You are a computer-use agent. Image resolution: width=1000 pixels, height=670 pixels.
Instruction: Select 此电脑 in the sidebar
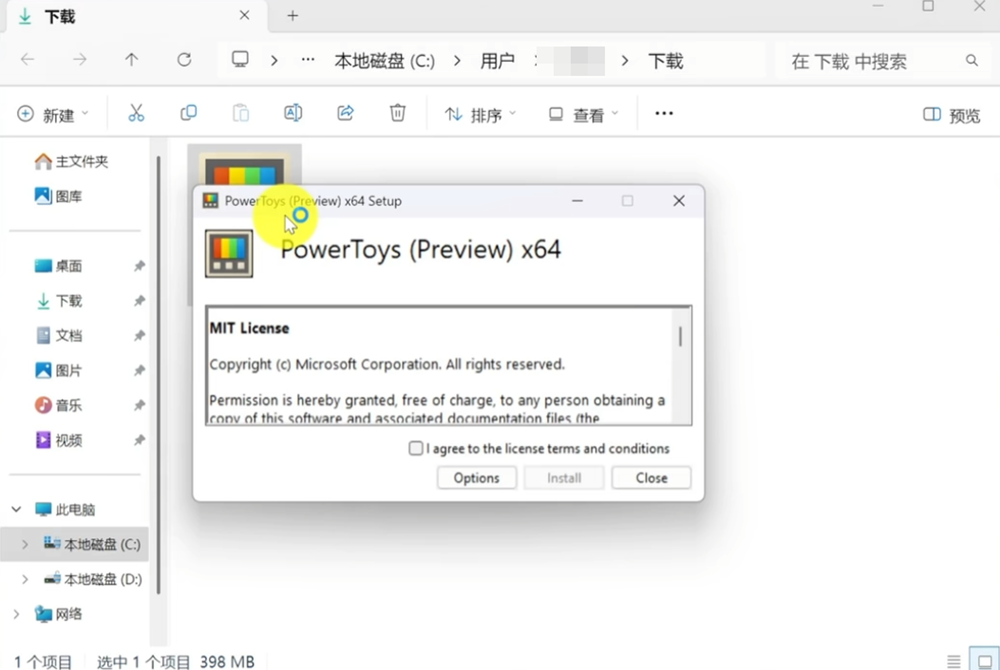pyautogui.click(x=65, y=509)
